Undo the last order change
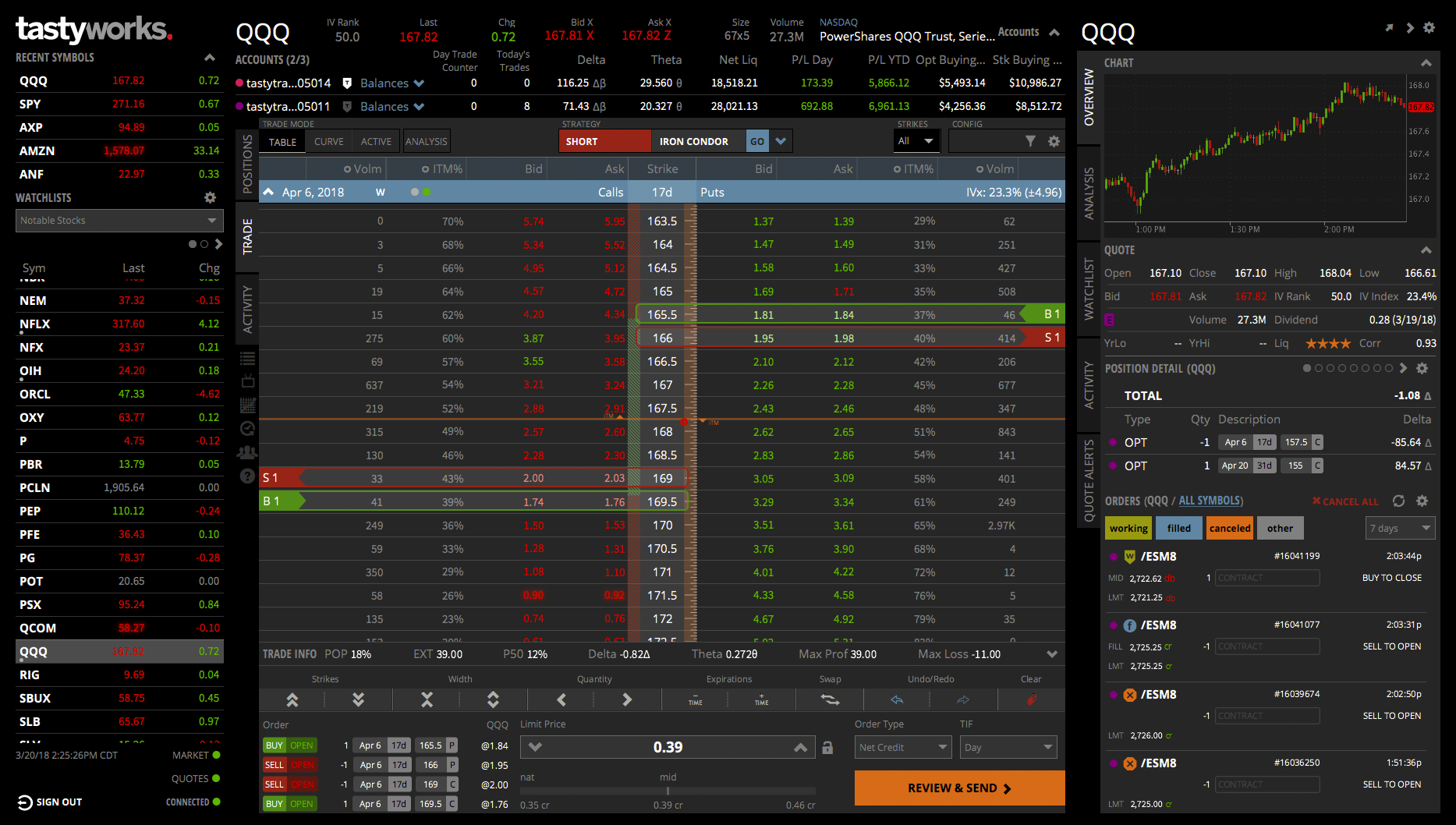Image resolution: width=1456 pixels, height=825 pixels. (x=897, y=699)
